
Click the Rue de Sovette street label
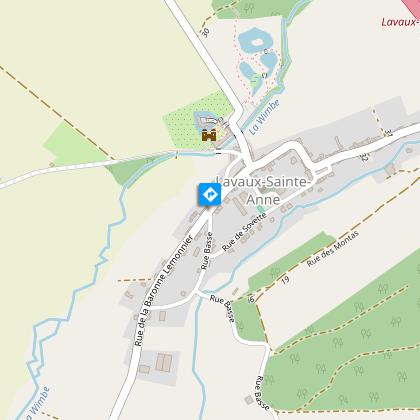[x=244, y=232]
